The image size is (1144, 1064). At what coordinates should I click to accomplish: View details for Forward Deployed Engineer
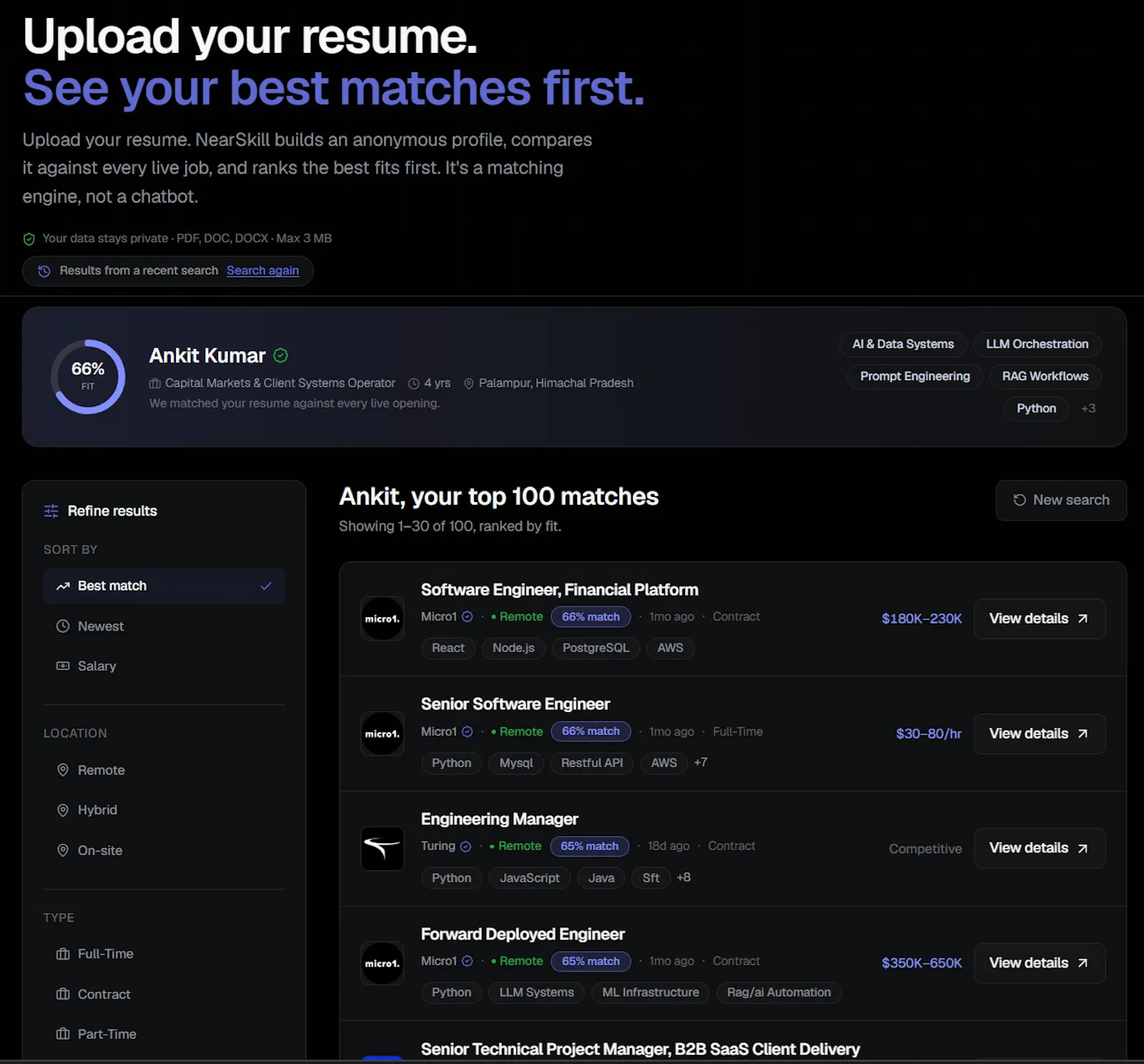(x=1039, y=963)
